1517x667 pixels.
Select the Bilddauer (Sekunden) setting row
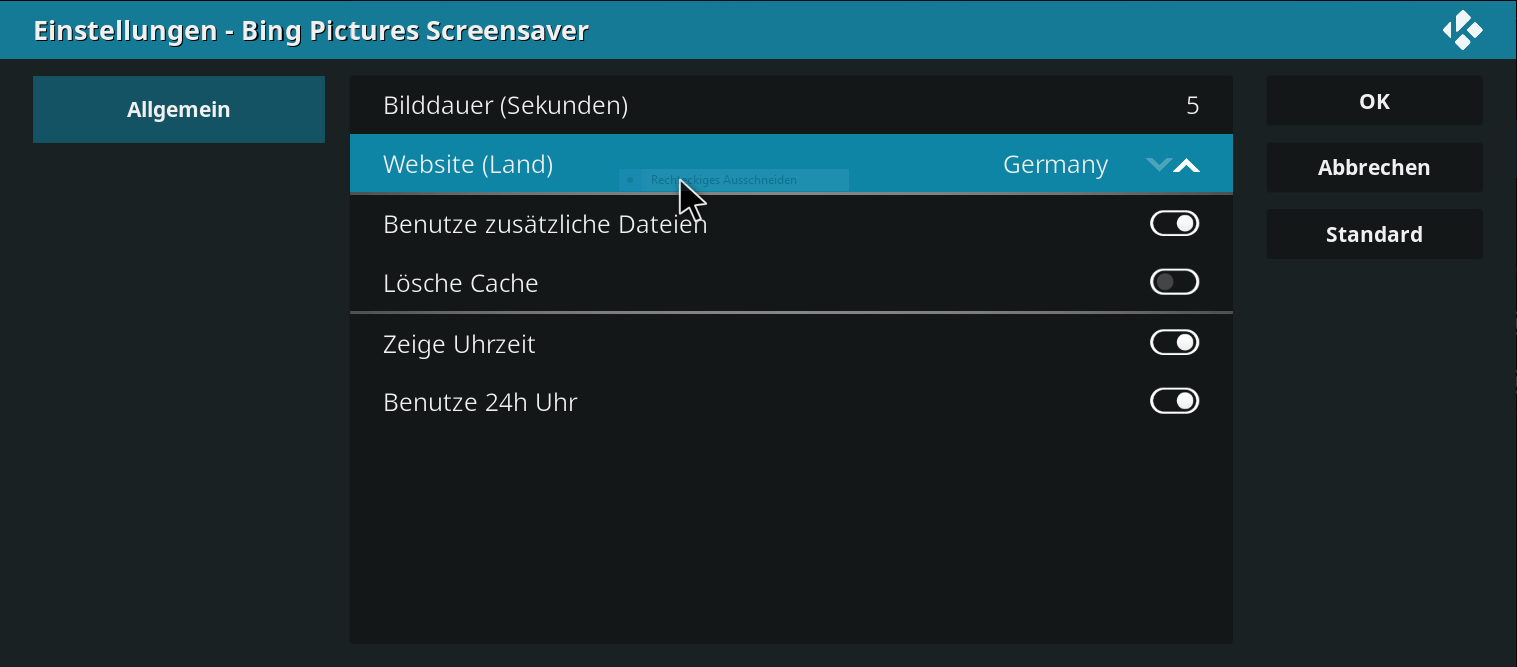(x=791, y=105)
